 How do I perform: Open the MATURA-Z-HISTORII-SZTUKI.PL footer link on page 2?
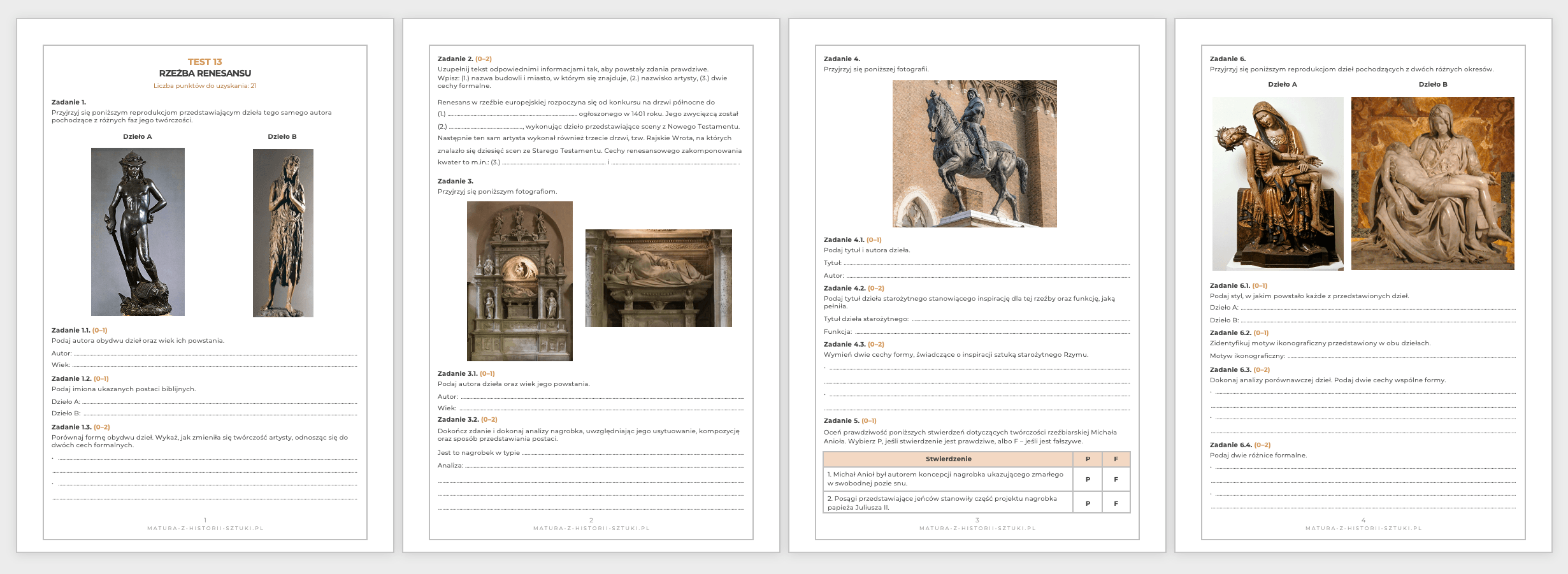click(x=591, y=528)
